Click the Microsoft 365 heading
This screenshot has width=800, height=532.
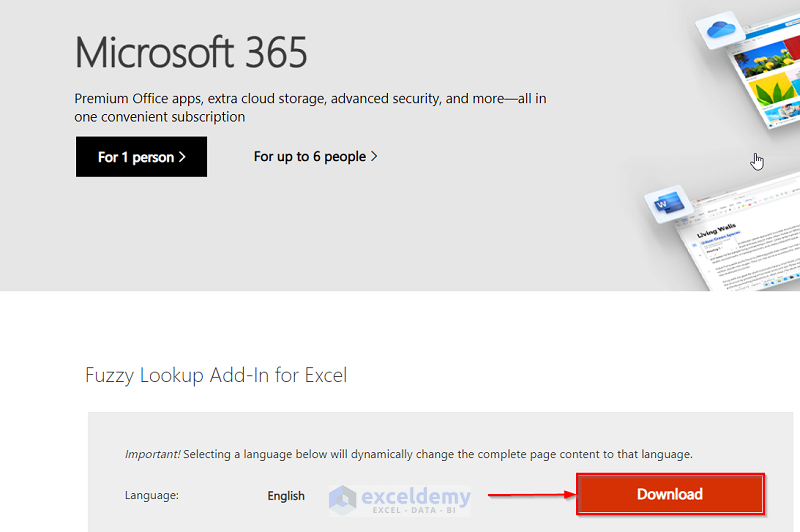[x=191, y=52]
